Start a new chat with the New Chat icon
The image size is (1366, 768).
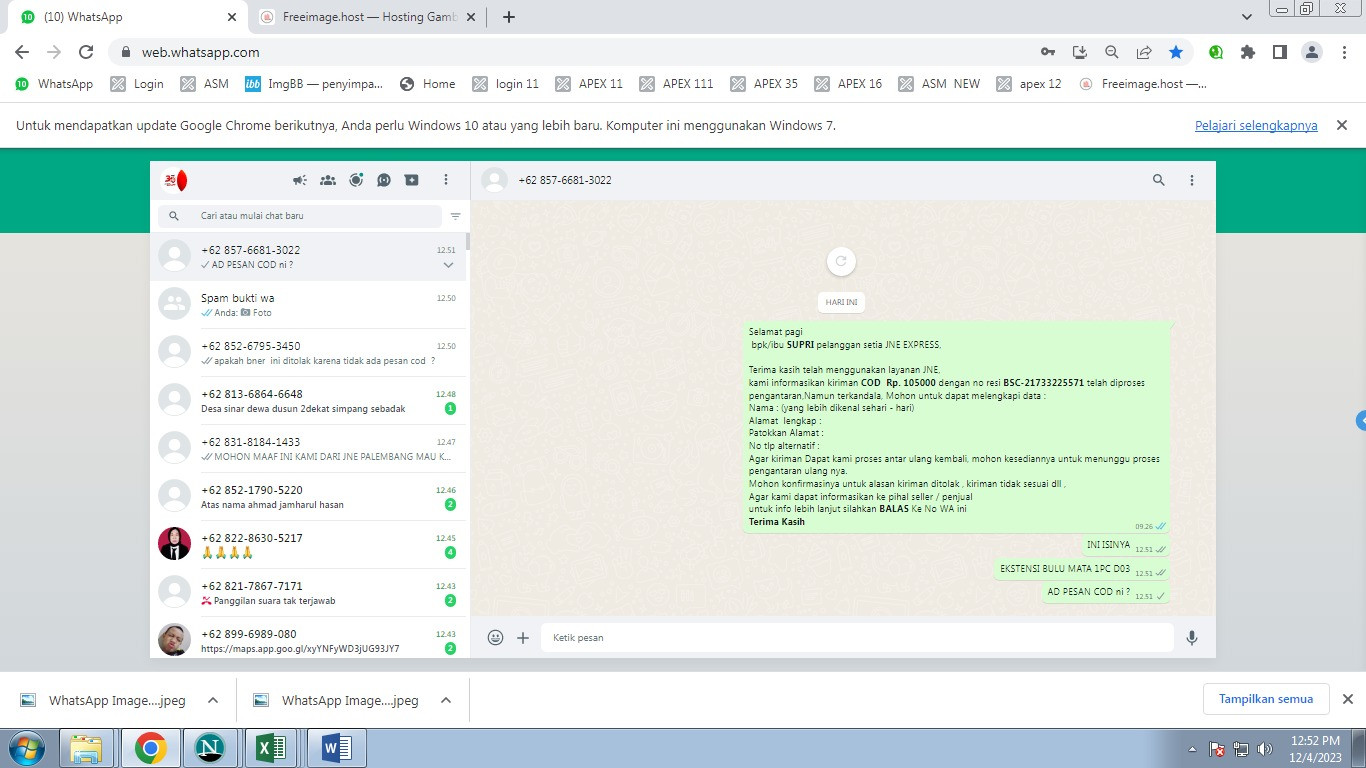click(x=412, y=180)
